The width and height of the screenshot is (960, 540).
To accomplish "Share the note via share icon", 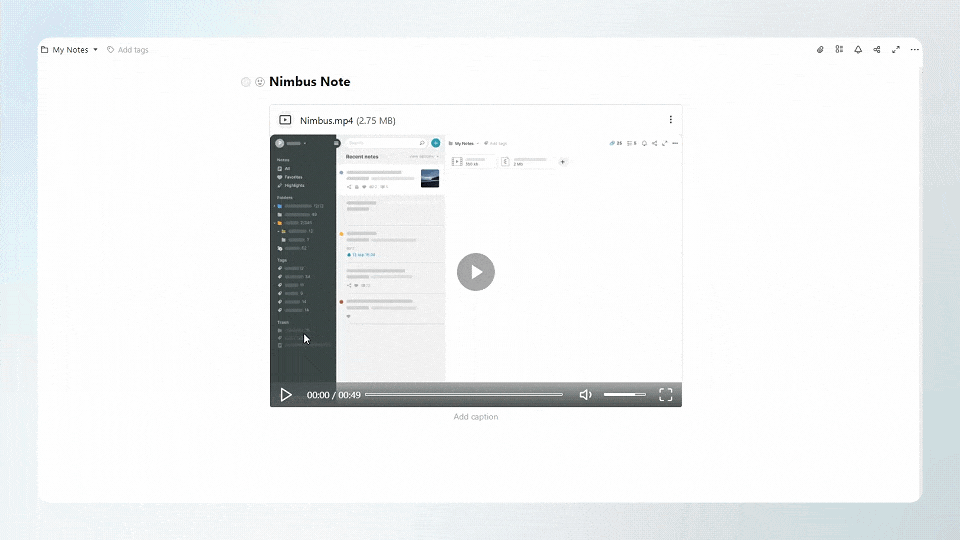I will click(x=877, y=50).
